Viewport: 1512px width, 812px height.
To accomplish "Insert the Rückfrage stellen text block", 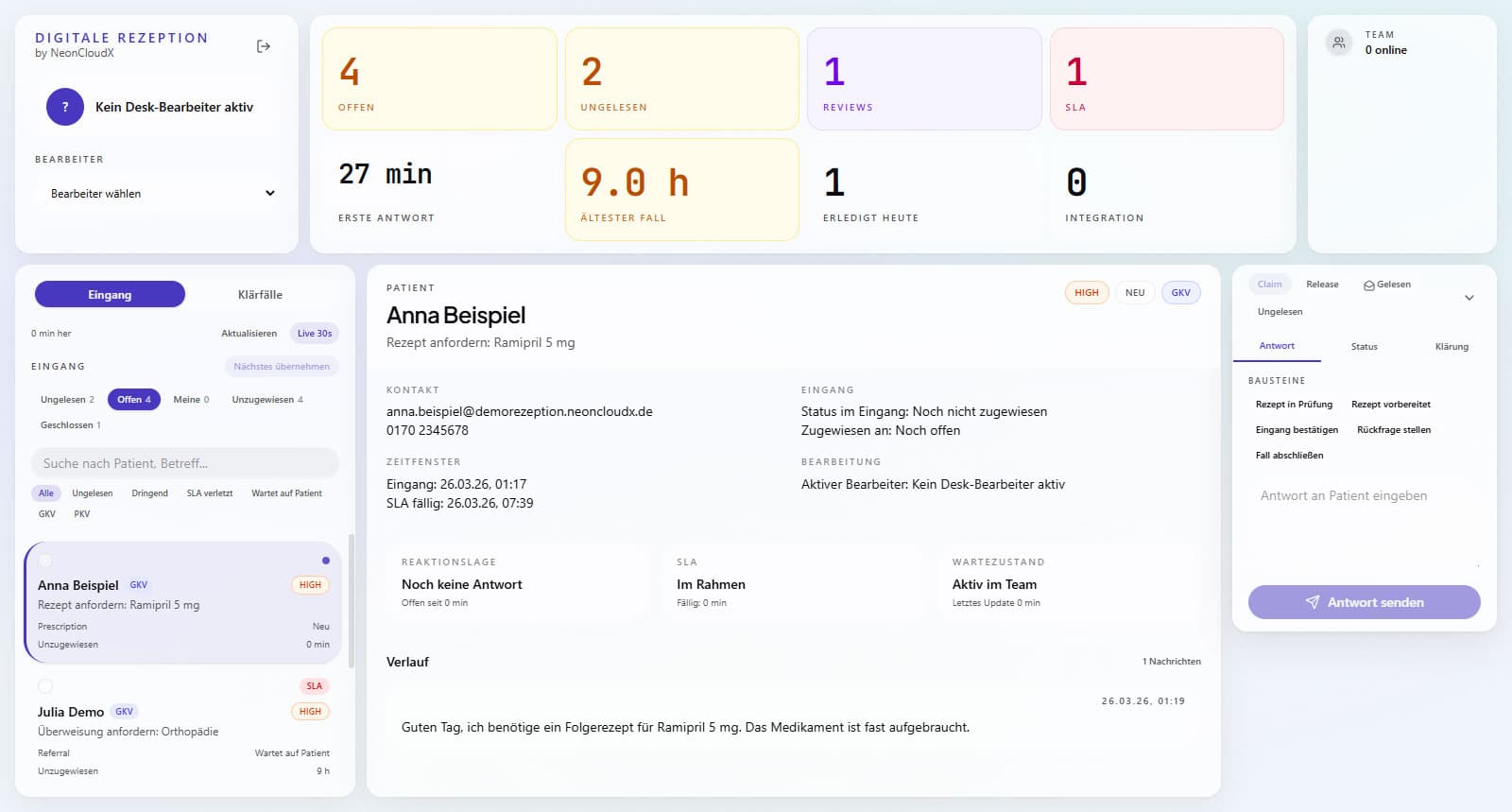I will click(1394, 430).
